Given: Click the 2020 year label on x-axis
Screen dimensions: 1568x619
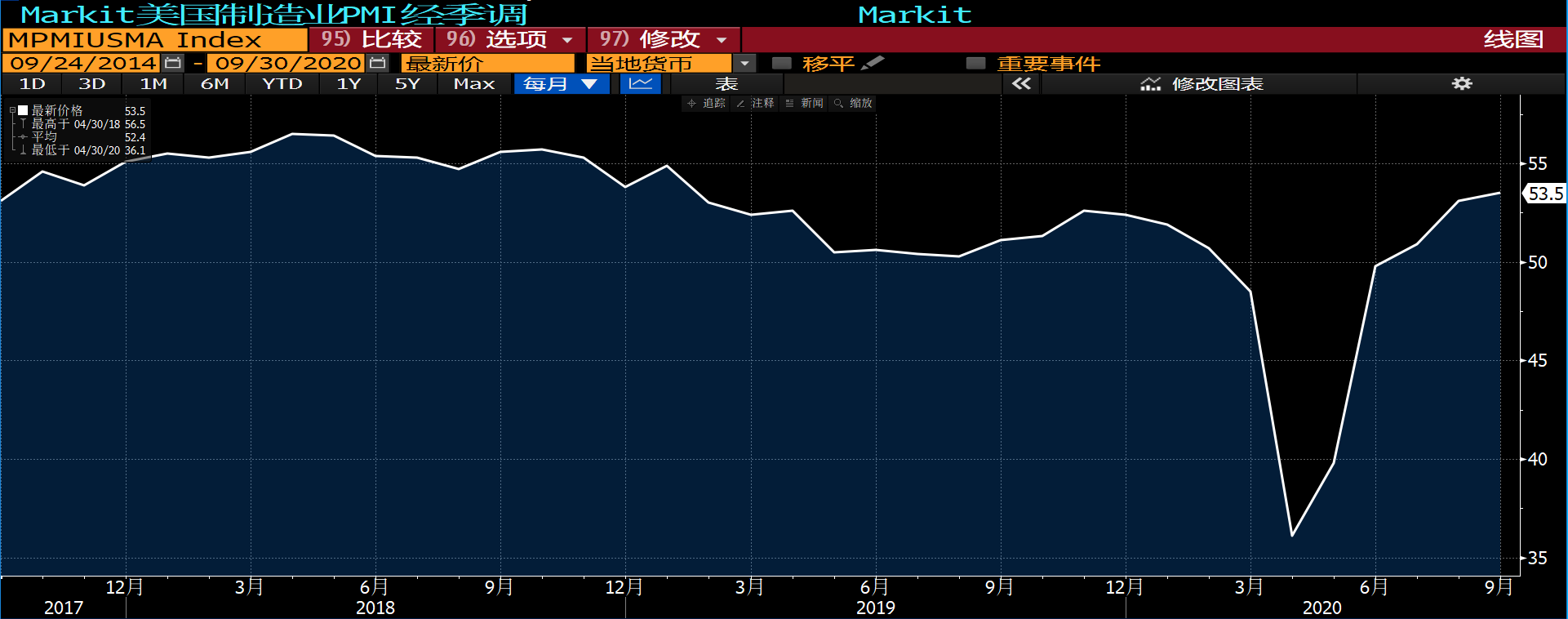Looking at the screenshot, I should (1322, 608).
